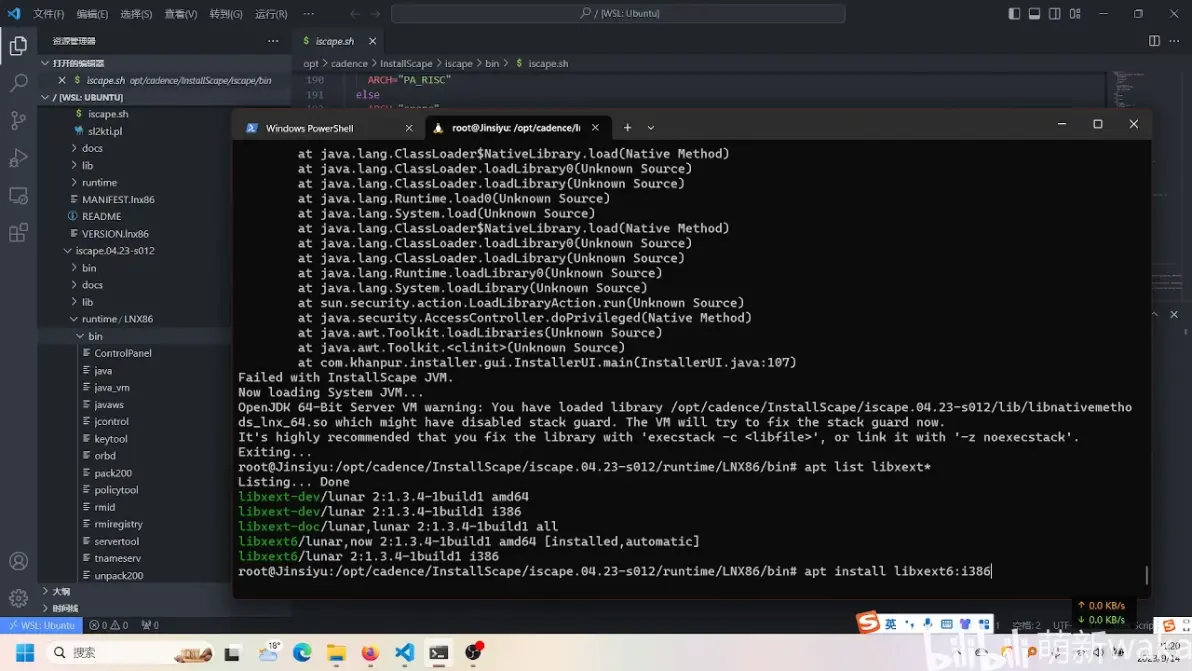Open the Explorer view in activity bar
1192x671 pixels.
coord(18,46)
